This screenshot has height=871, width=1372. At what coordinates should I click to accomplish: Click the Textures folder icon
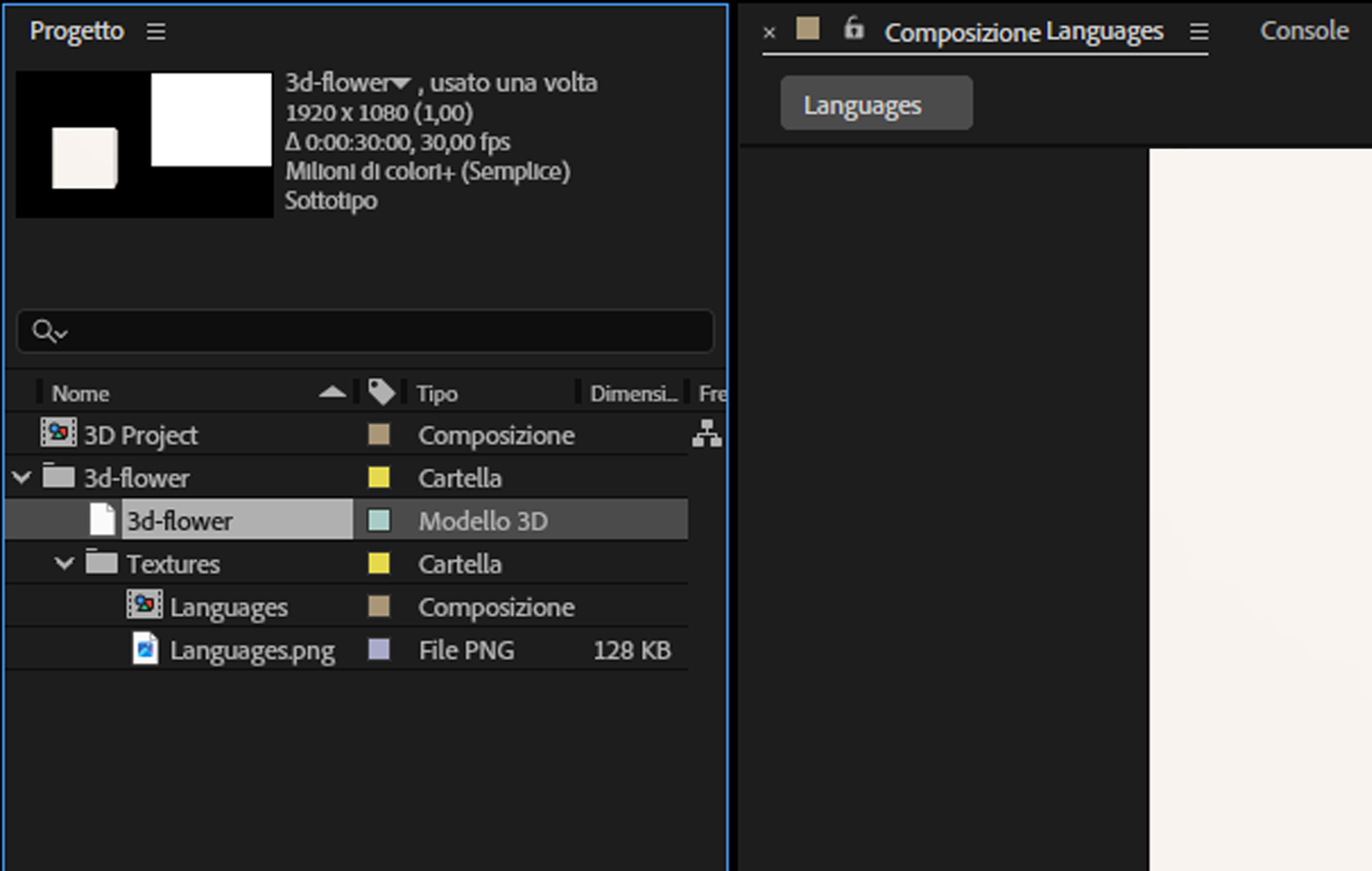click(x=101, y=562)
